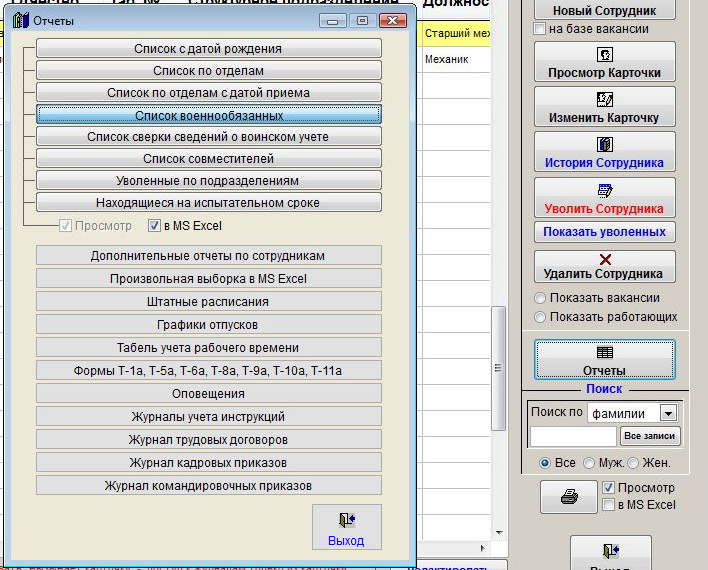Close the Отчеты dialog with the X
Viewport: 708px width, 570px height.
392,21
